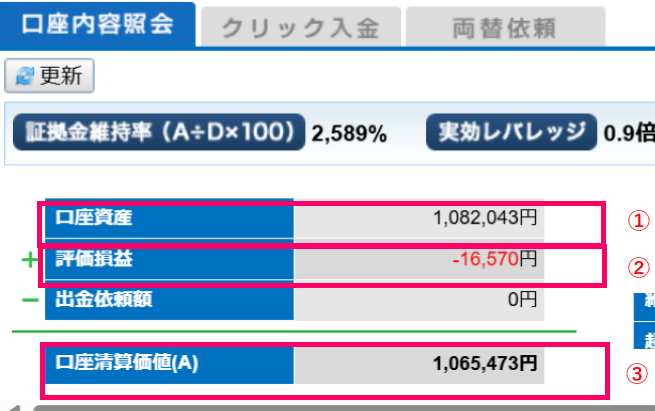
Task: Click the green plus sign beside 評価損益
Action: coord(30,261)
